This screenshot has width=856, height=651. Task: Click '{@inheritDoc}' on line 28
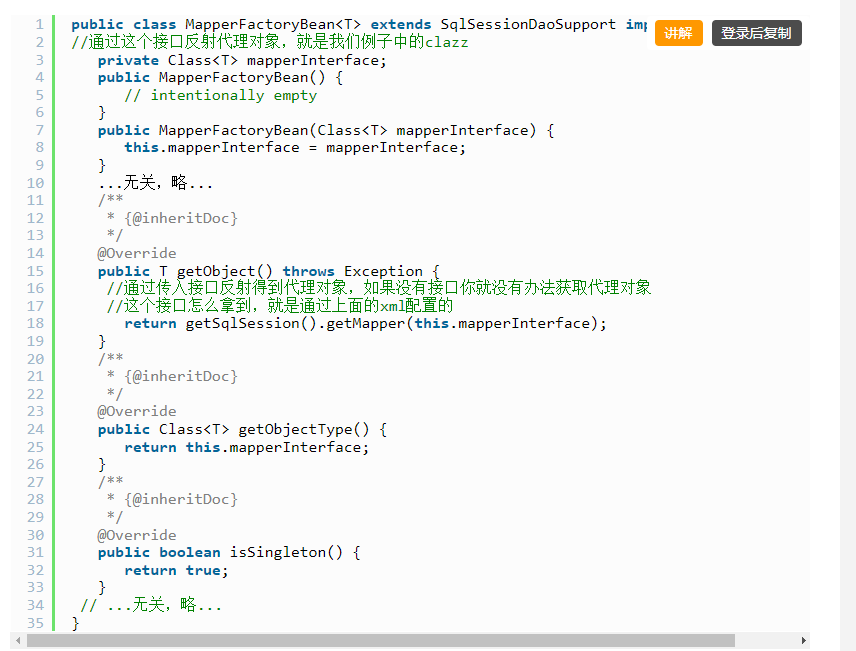pyautogui.click(x=181, y=499)
